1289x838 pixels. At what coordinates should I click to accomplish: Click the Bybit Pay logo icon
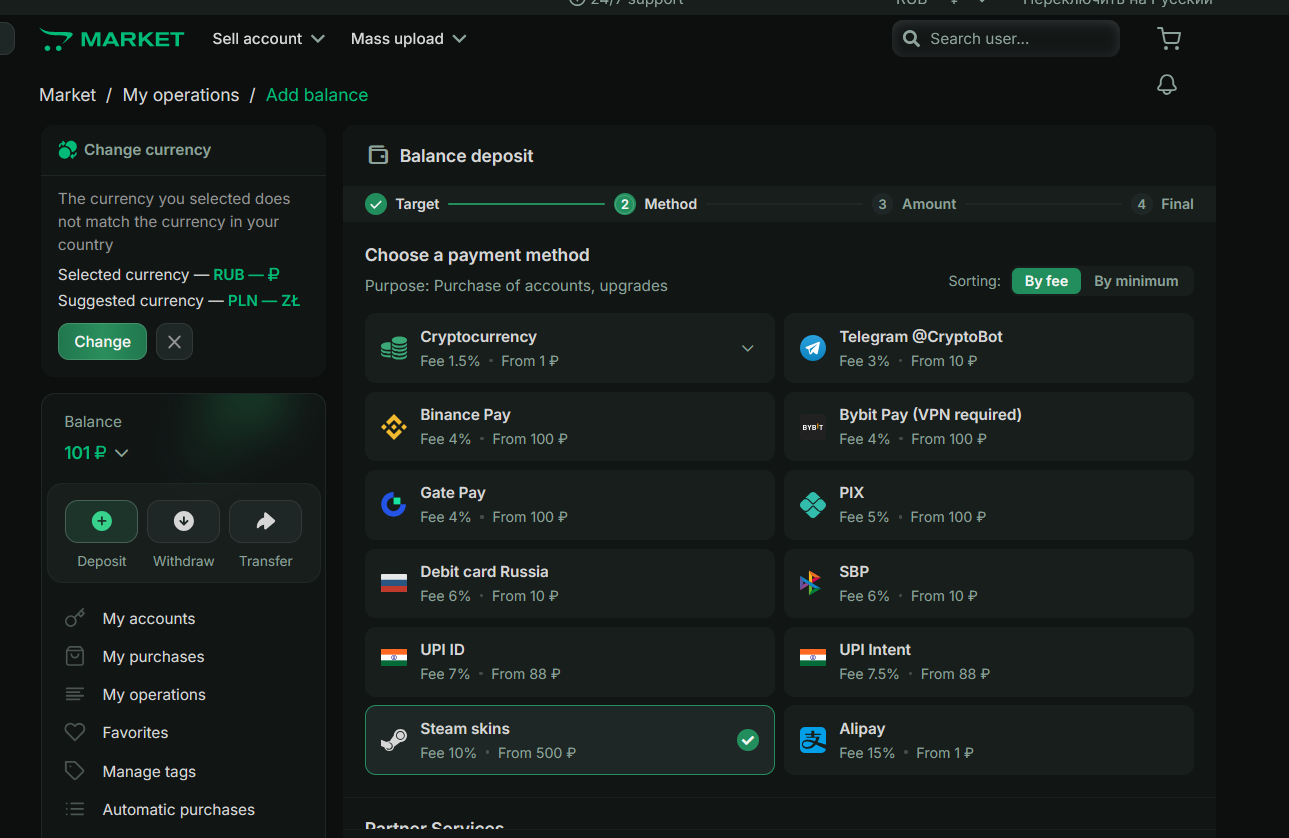click(813, 426)
